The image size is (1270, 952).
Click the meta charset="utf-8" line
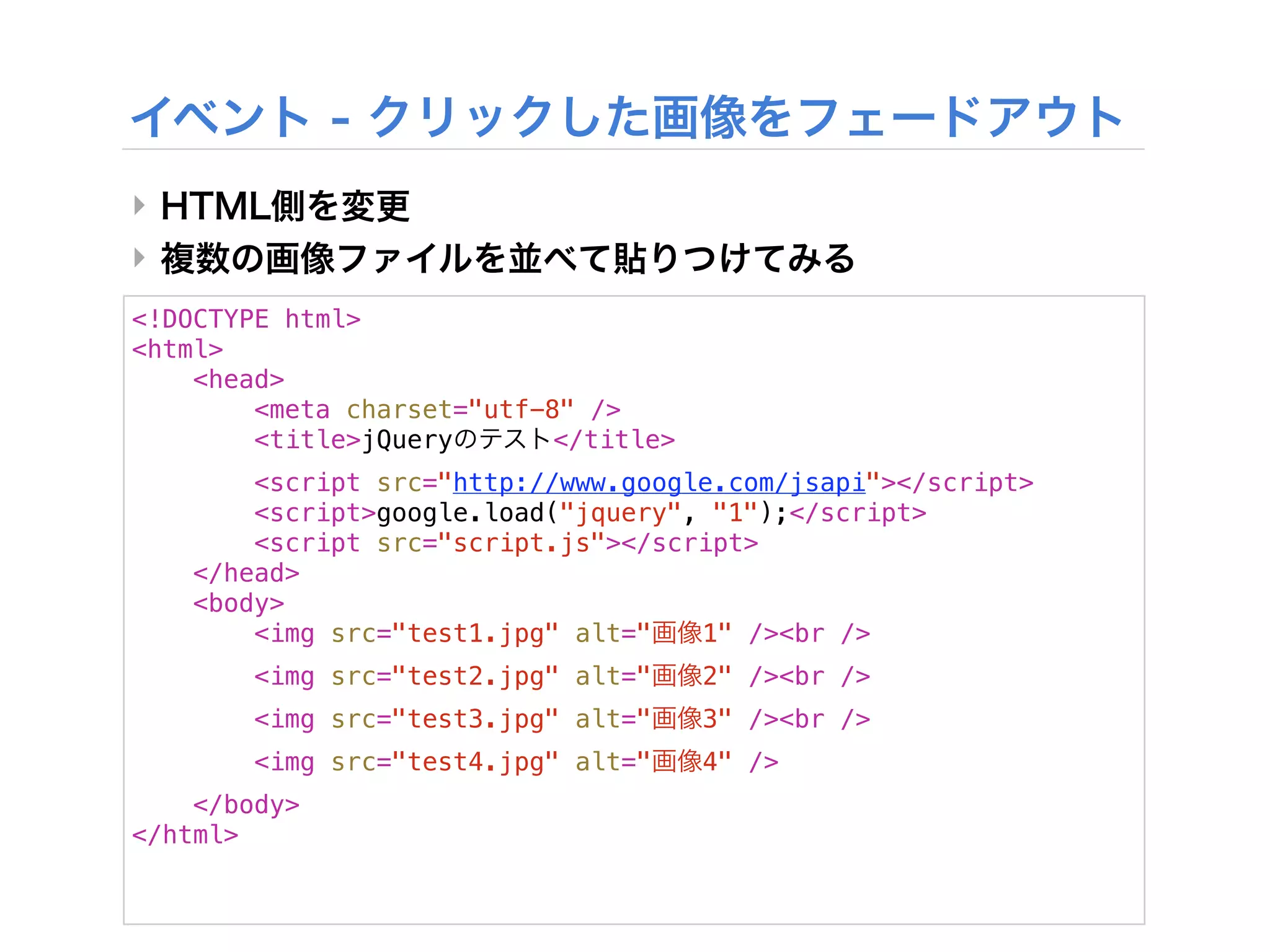[437, 410]
